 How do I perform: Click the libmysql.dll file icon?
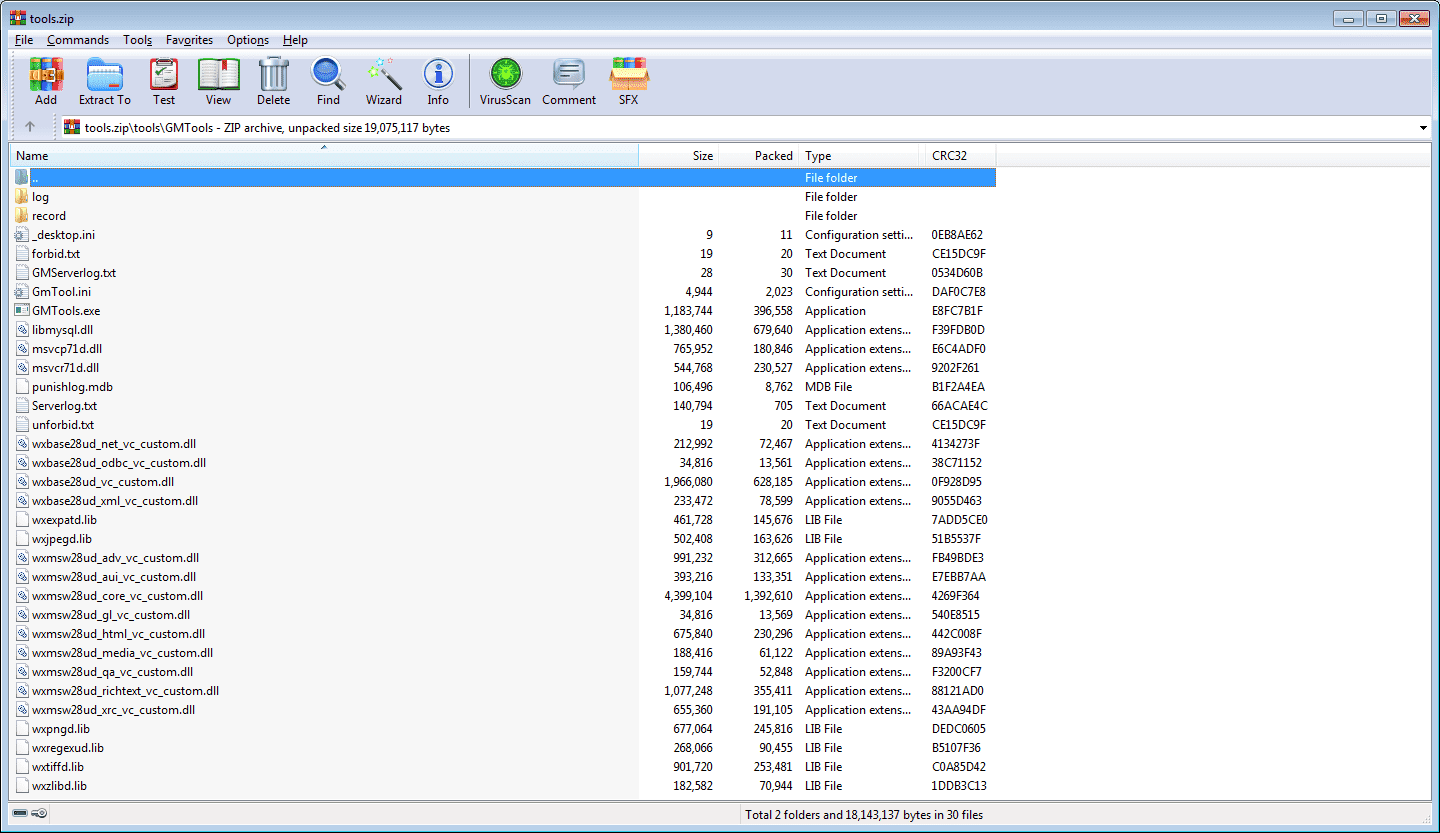click(x=22, y=330)
